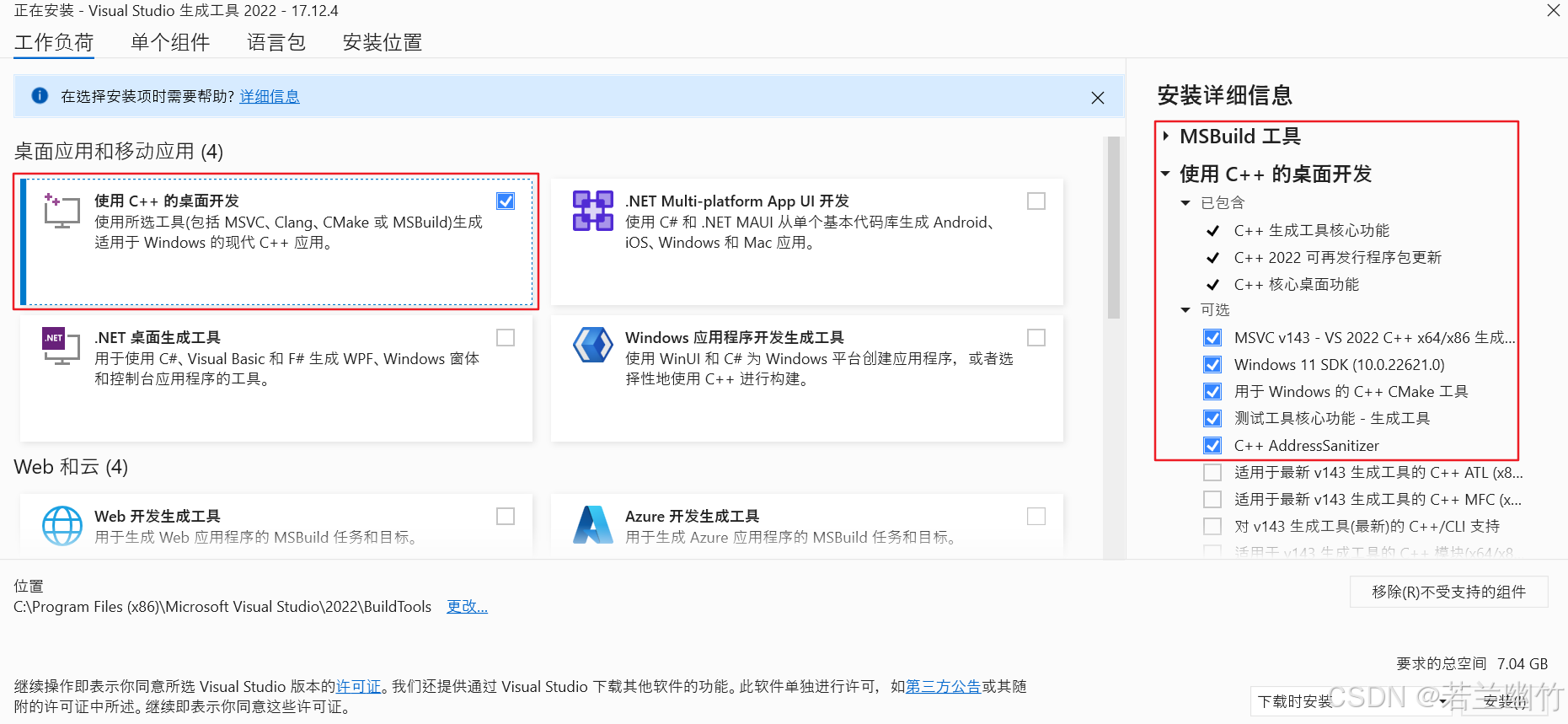Switch to the 安装位置 tab
The height and width of the screenshot is (724, 1568).
tap(383, 42)
